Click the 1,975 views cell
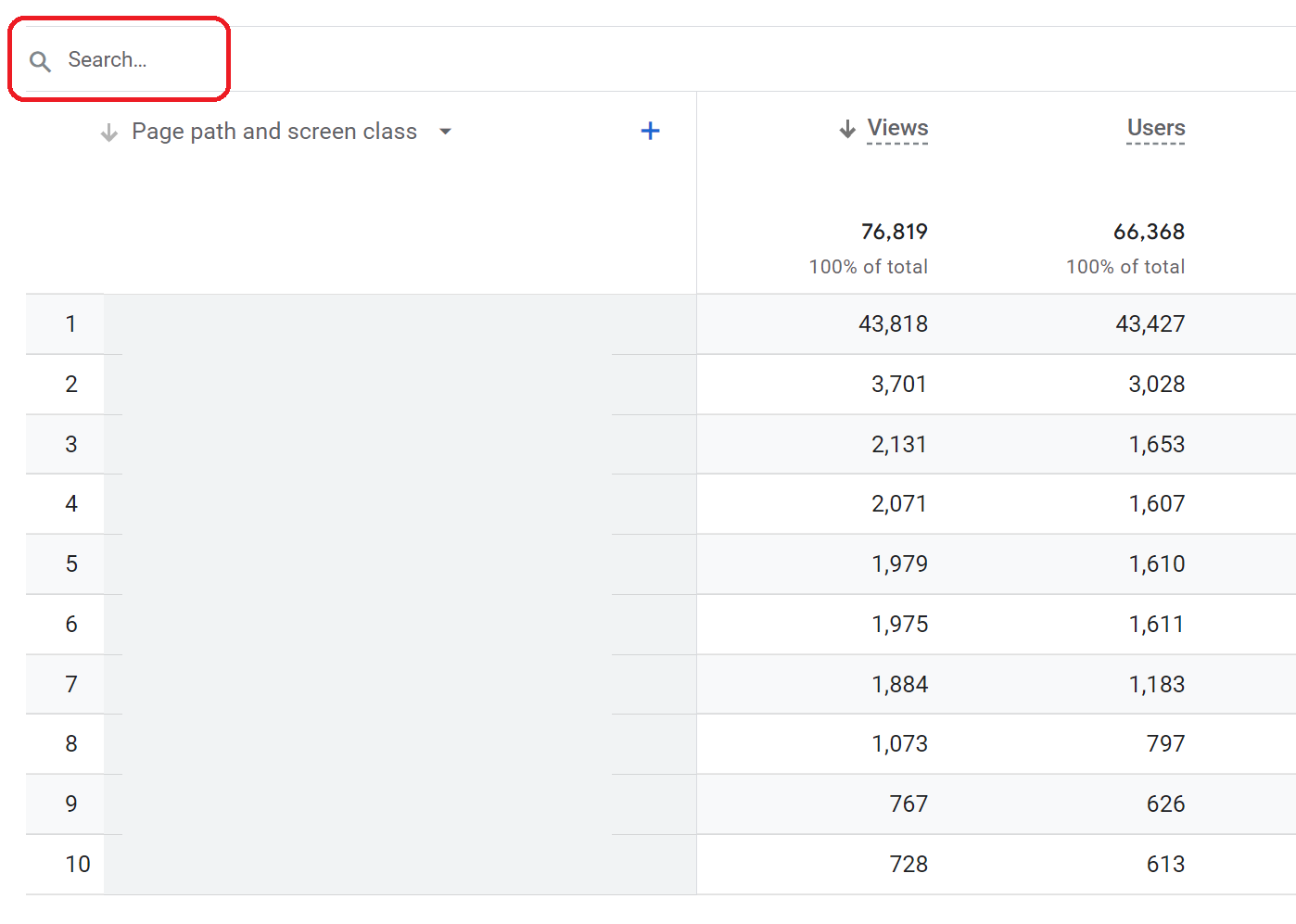1296x924 pixels. [899, 625]
